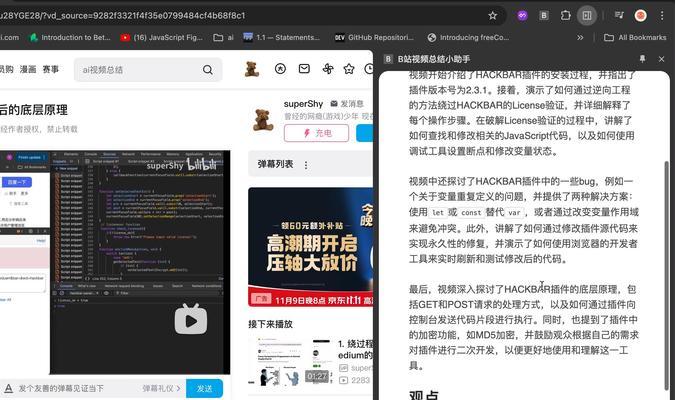
Task: Play the video with the center play button
Action: (x=191, y=319)
